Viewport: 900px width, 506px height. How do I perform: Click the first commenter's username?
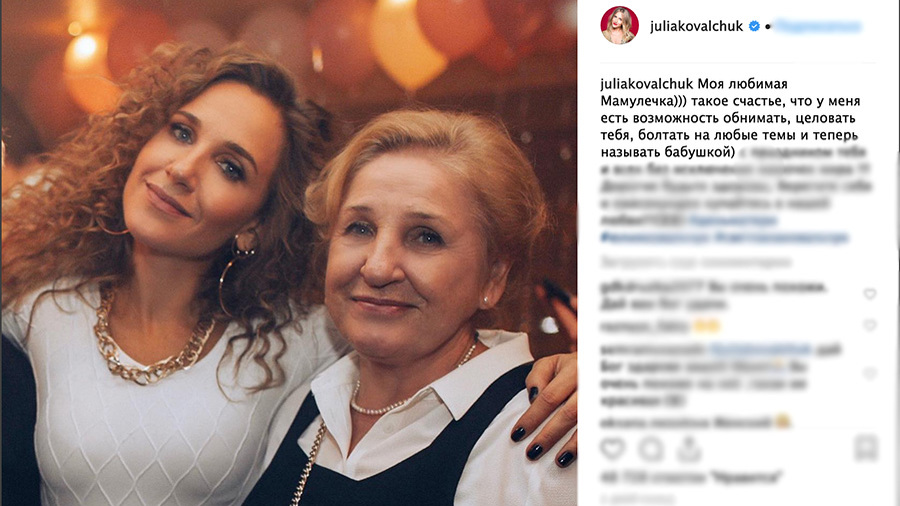click(x=652, y=287)
